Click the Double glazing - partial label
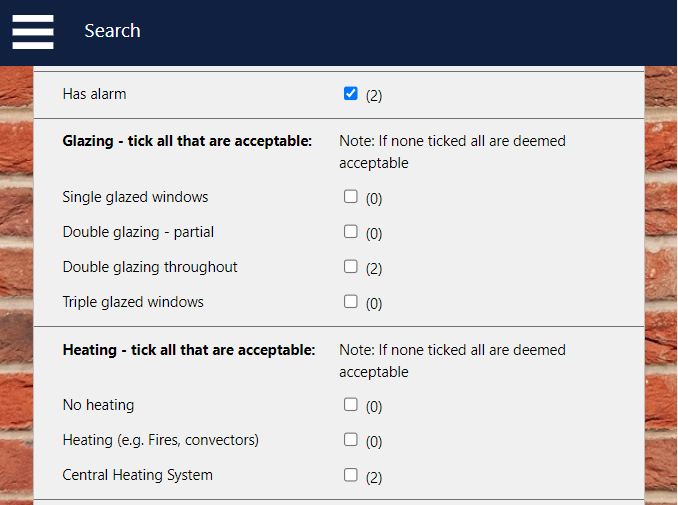The height and width of the screenshot is (505, 678). (138, 232)
